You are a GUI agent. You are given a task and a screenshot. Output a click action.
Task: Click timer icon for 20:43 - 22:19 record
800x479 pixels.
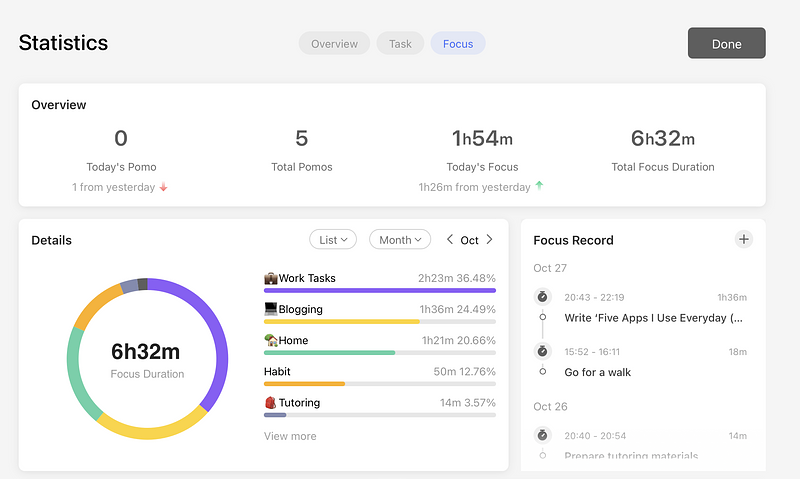pyautogui.click(x=542, y=296)
